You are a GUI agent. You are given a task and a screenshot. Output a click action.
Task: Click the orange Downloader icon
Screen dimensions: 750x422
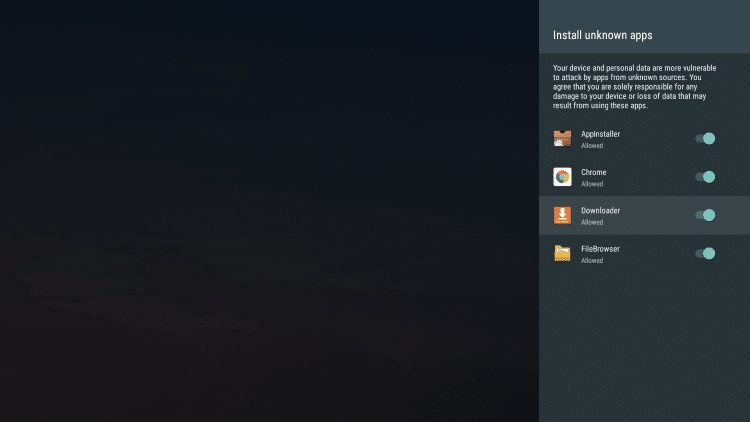(x=563, y=215)
